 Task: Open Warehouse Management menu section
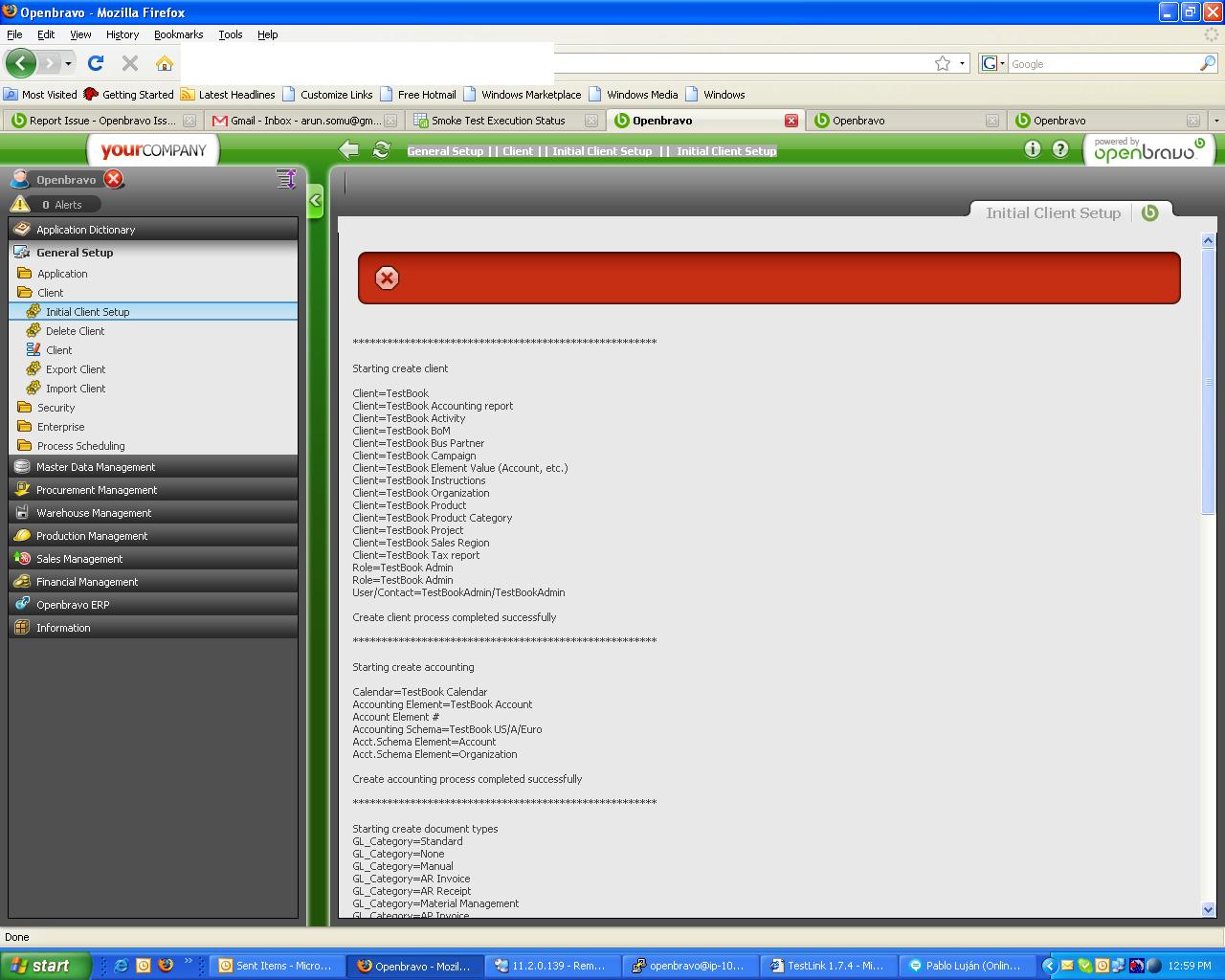click(x=153, y=513)
